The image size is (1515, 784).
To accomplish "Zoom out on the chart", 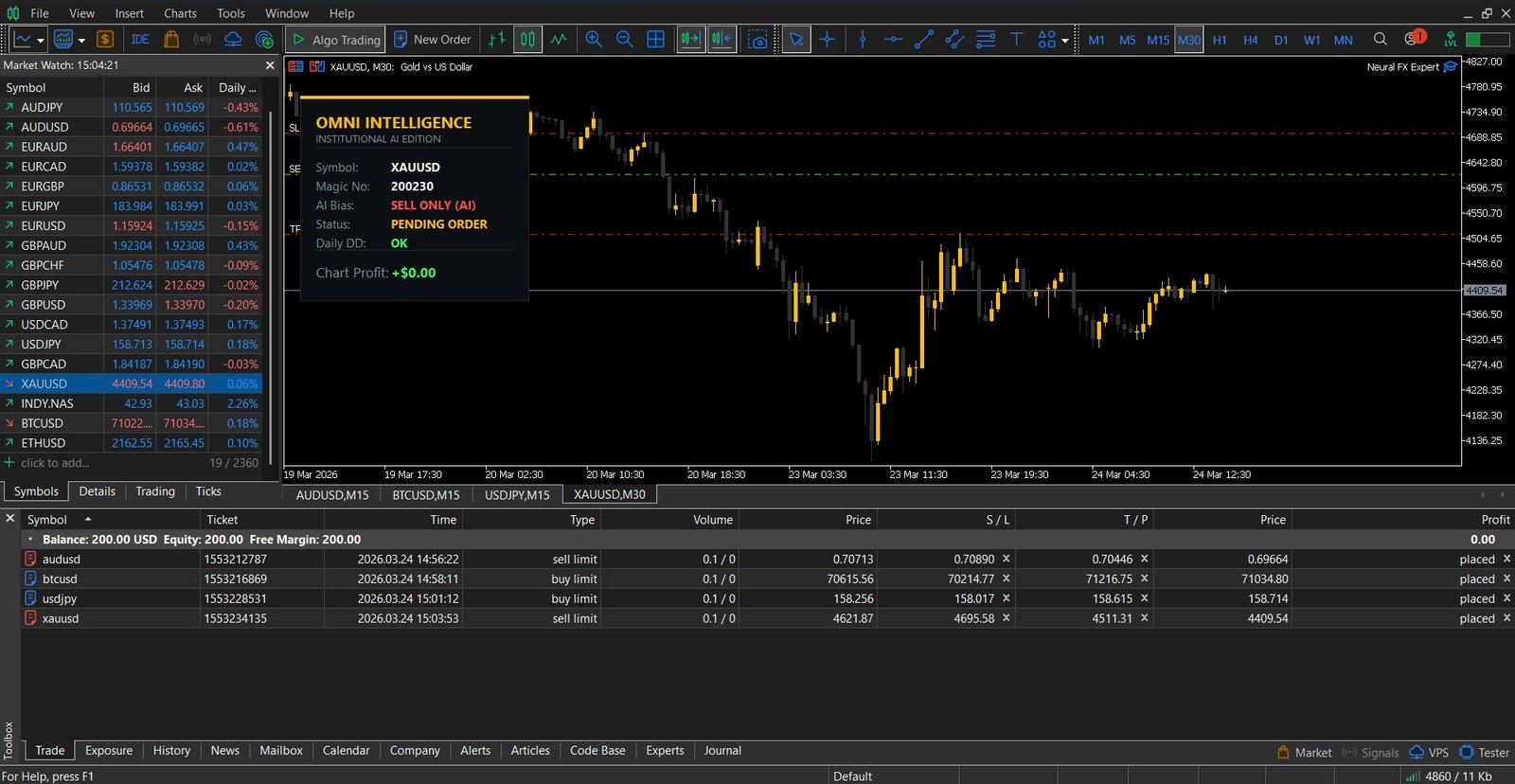I will [624, 40].
